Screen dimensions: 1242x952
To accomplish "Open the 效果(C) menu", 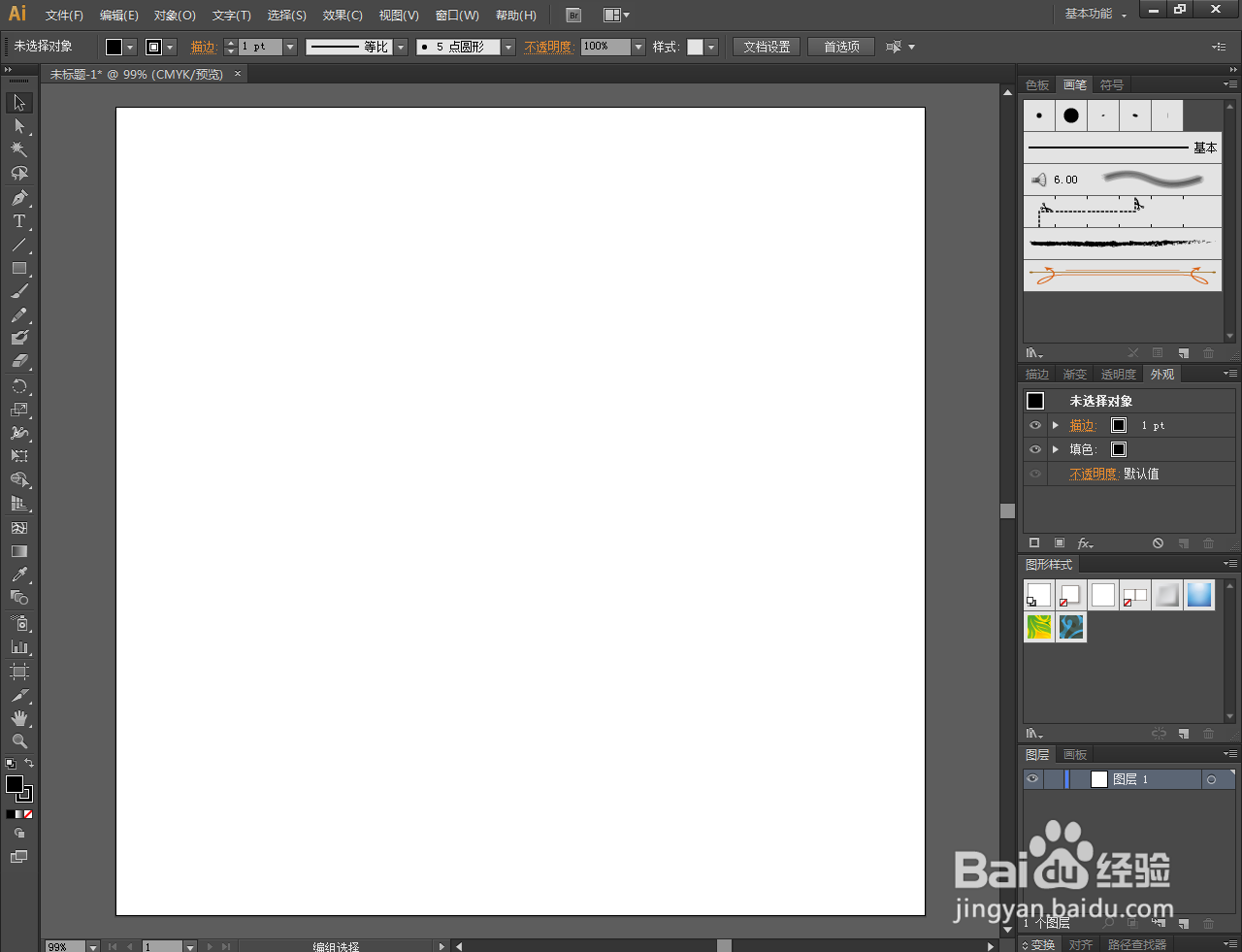I will click(x=343, y=16).
